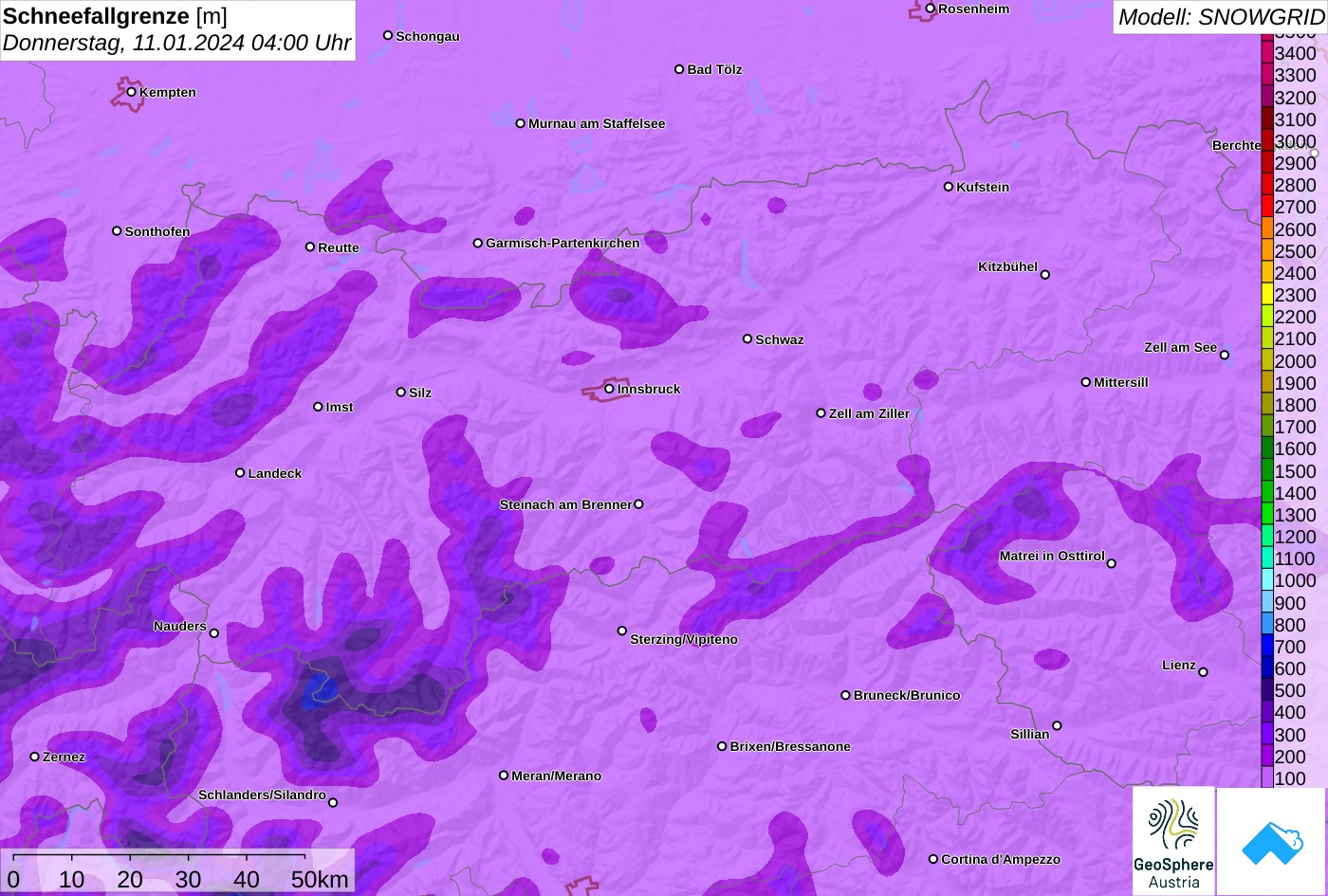This screenshot has width=1328, height=896.
Task: Click the GeoSphere Austria logo
Action: (x=1173, y=841)
